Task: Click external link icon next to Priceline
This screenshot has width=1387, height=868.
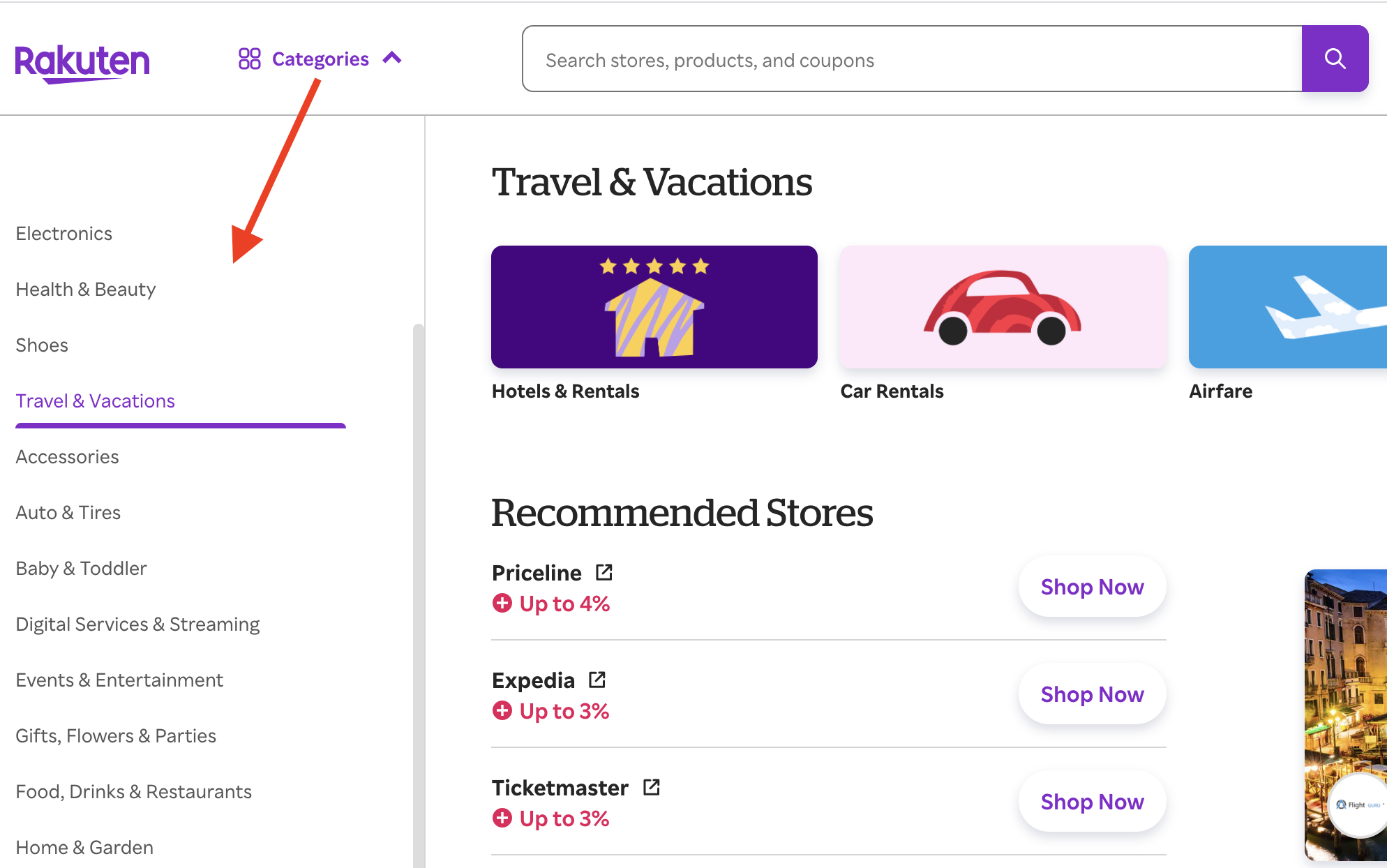Action: pyautogui.click(x=604, y=573)
